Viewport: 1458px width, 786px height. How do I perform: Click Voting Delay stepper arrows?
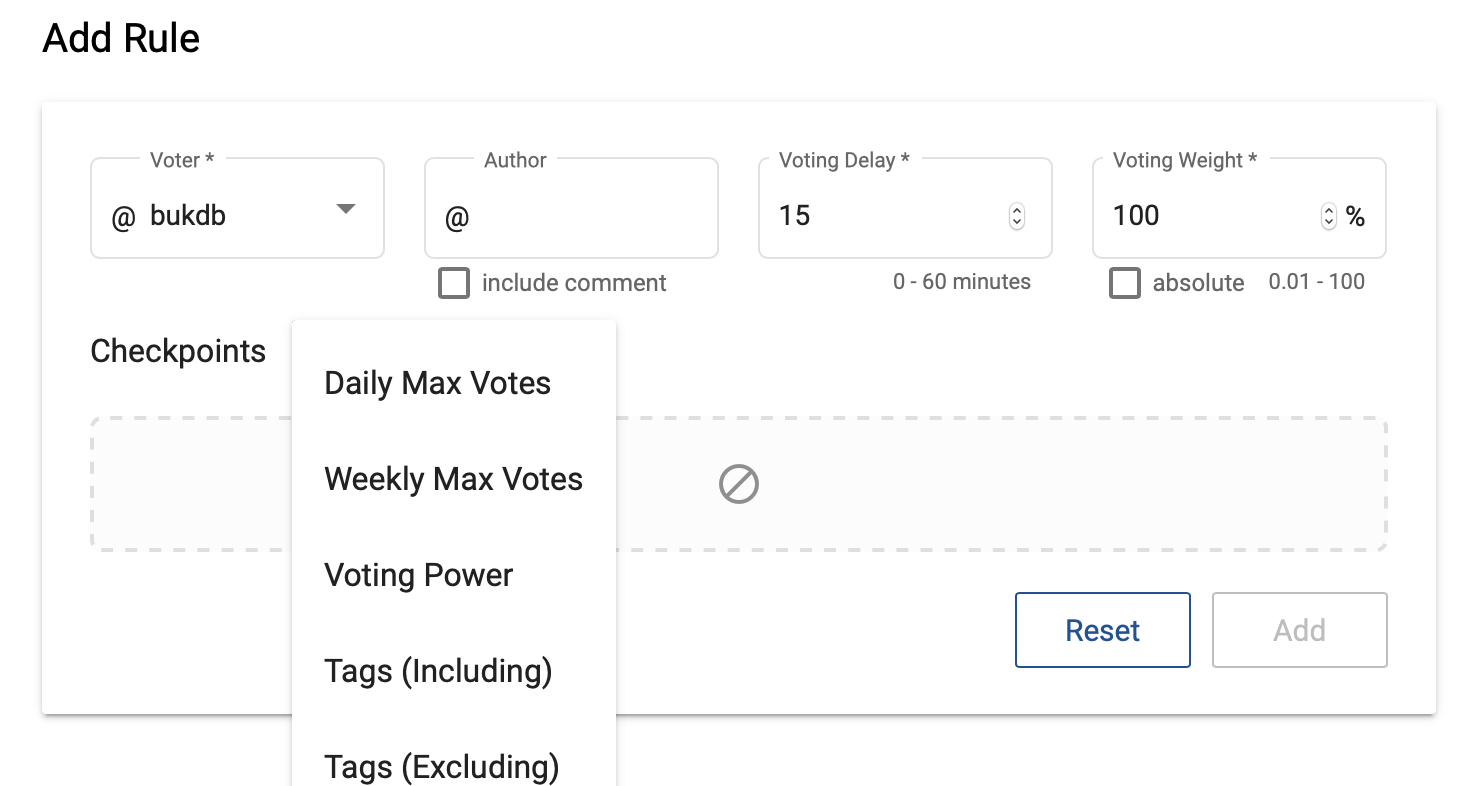tap(1017, 216)
